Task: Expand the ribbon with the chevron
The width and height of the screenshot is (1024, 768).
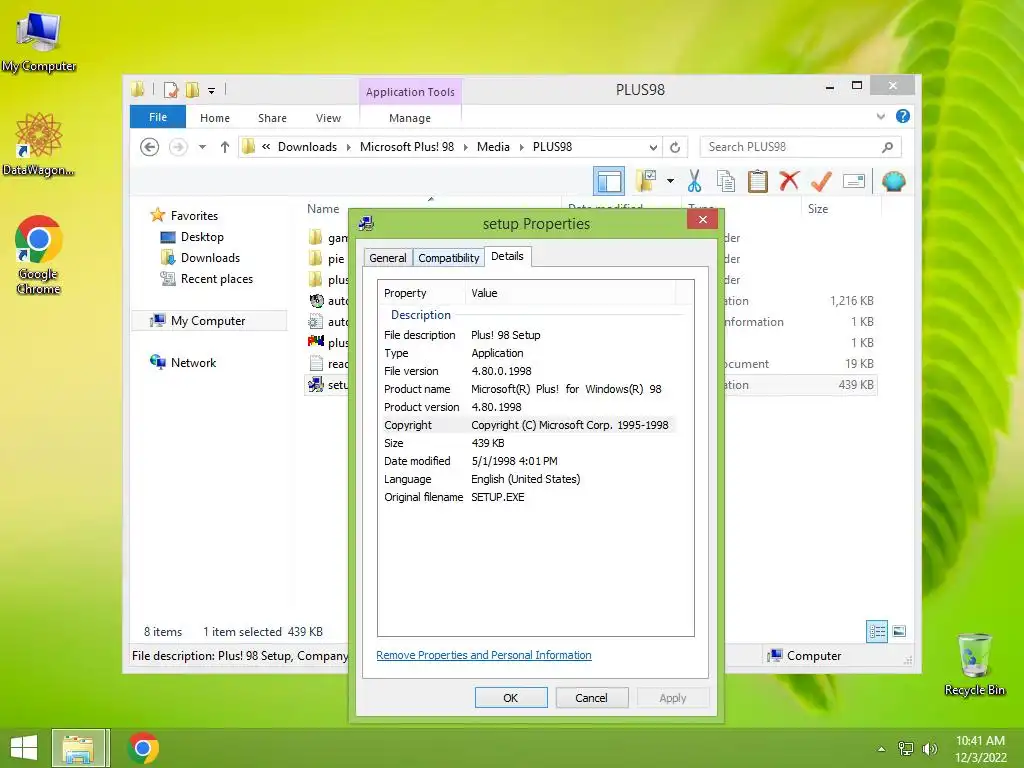Action: (x=880, y=116)
